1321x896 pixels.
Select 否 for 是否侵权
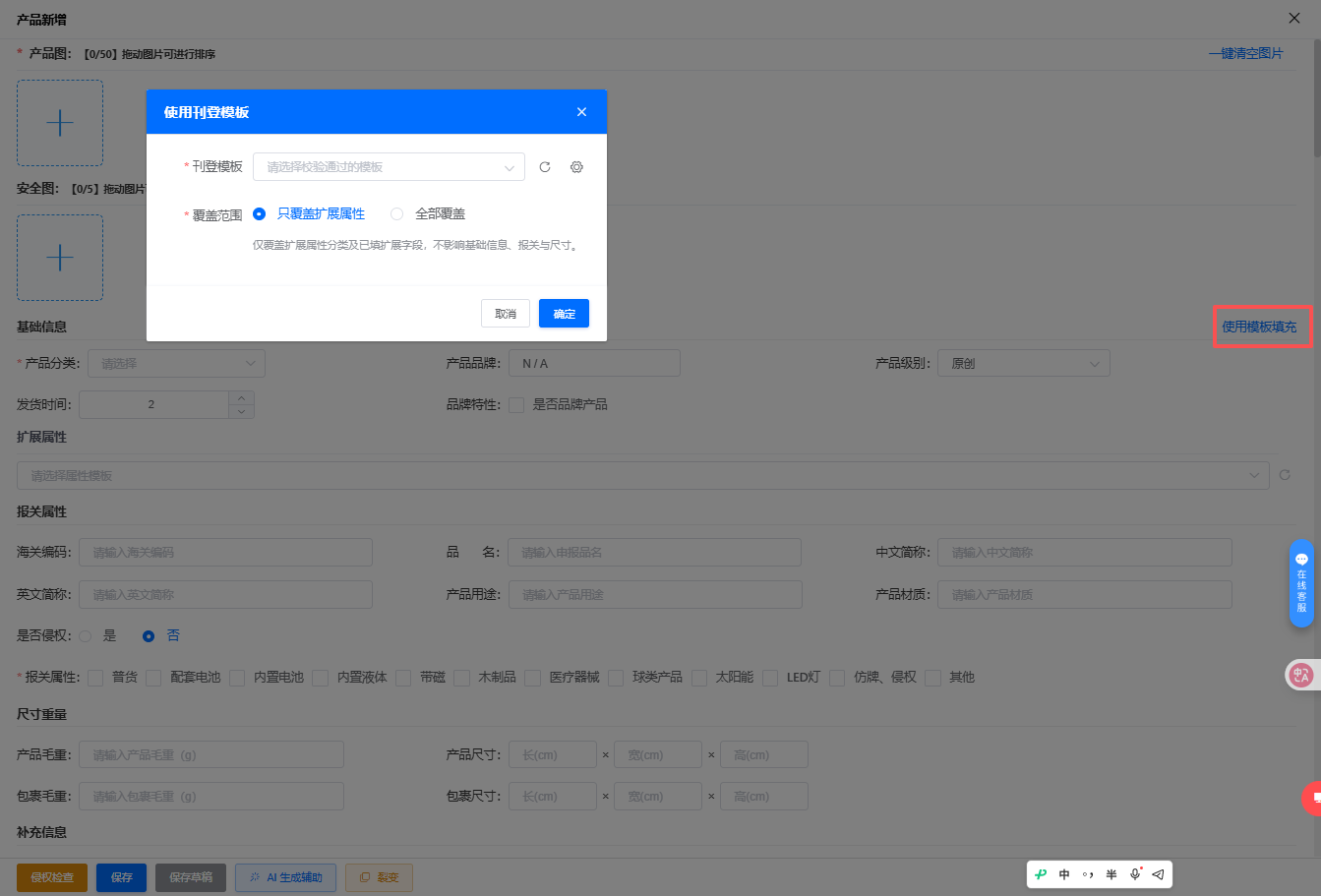click(149, 636)
